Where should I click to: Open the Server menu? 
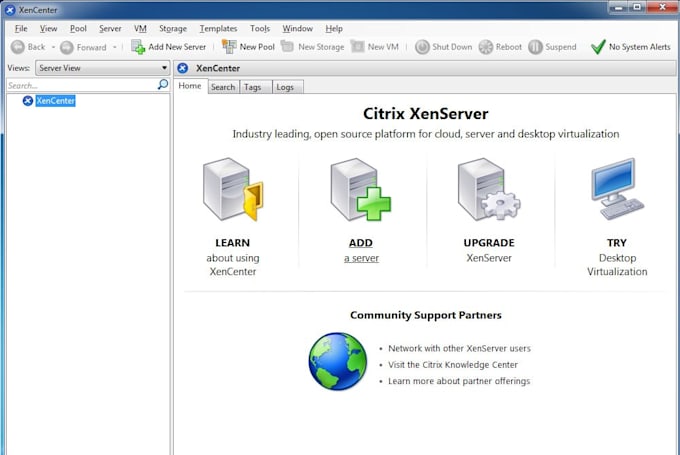110,29
